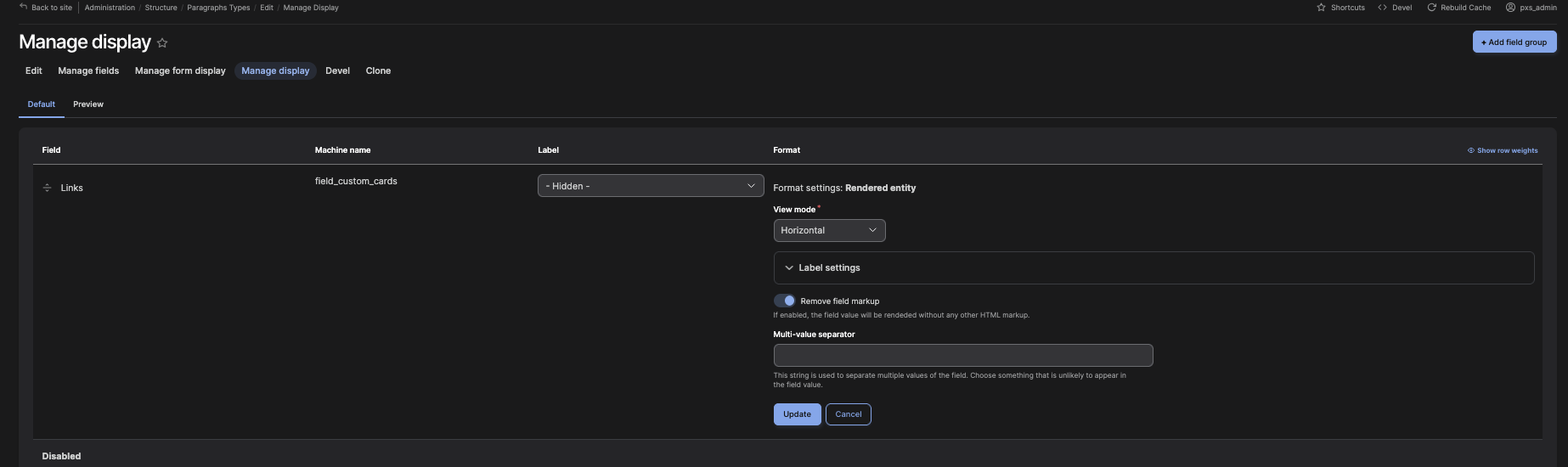The width and height of the screenshot is (1568, 467).
Task: Click the Add field group button
Action: 1514,42
